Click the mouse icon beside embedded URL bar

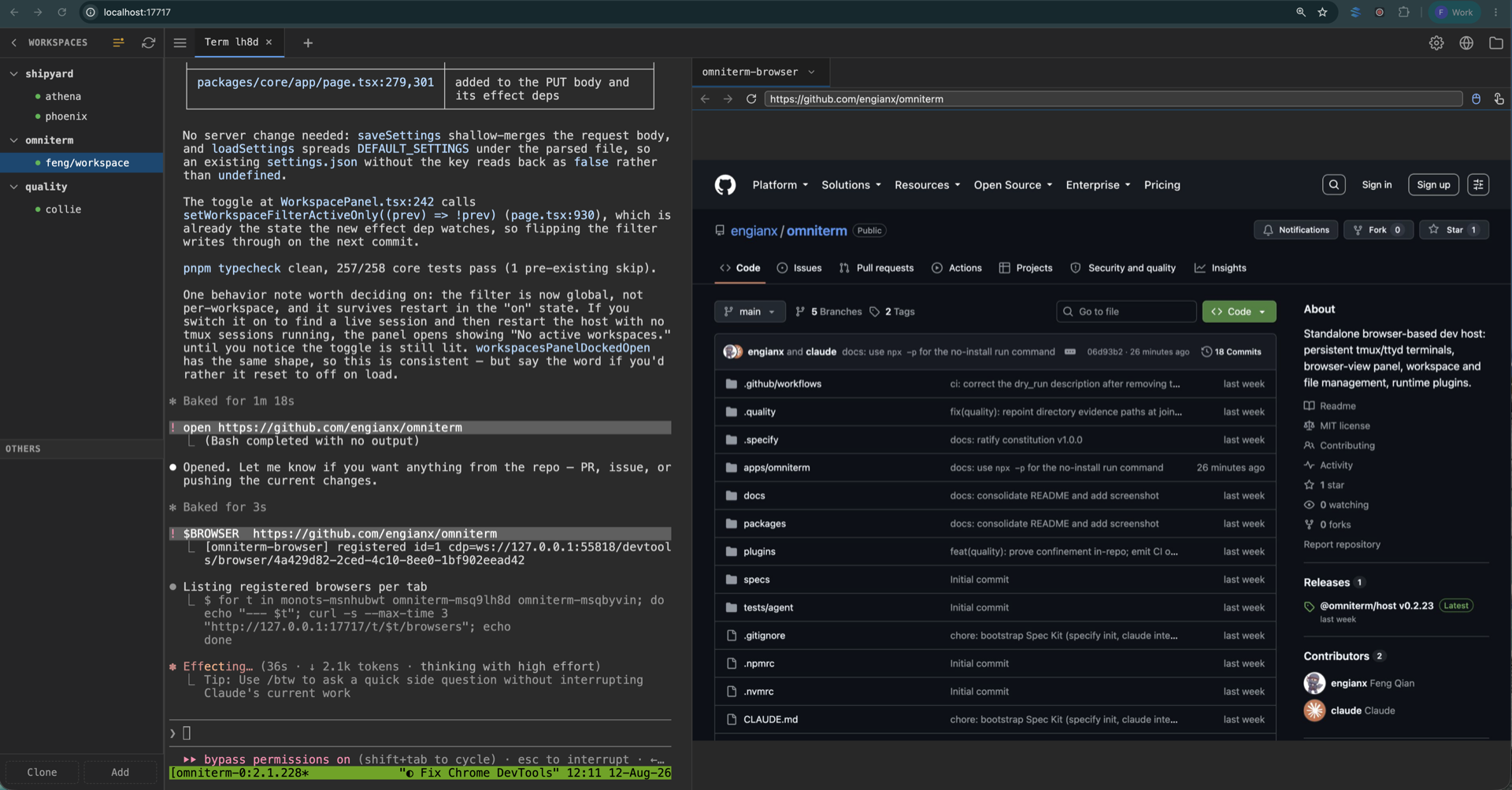(1477, 99)
